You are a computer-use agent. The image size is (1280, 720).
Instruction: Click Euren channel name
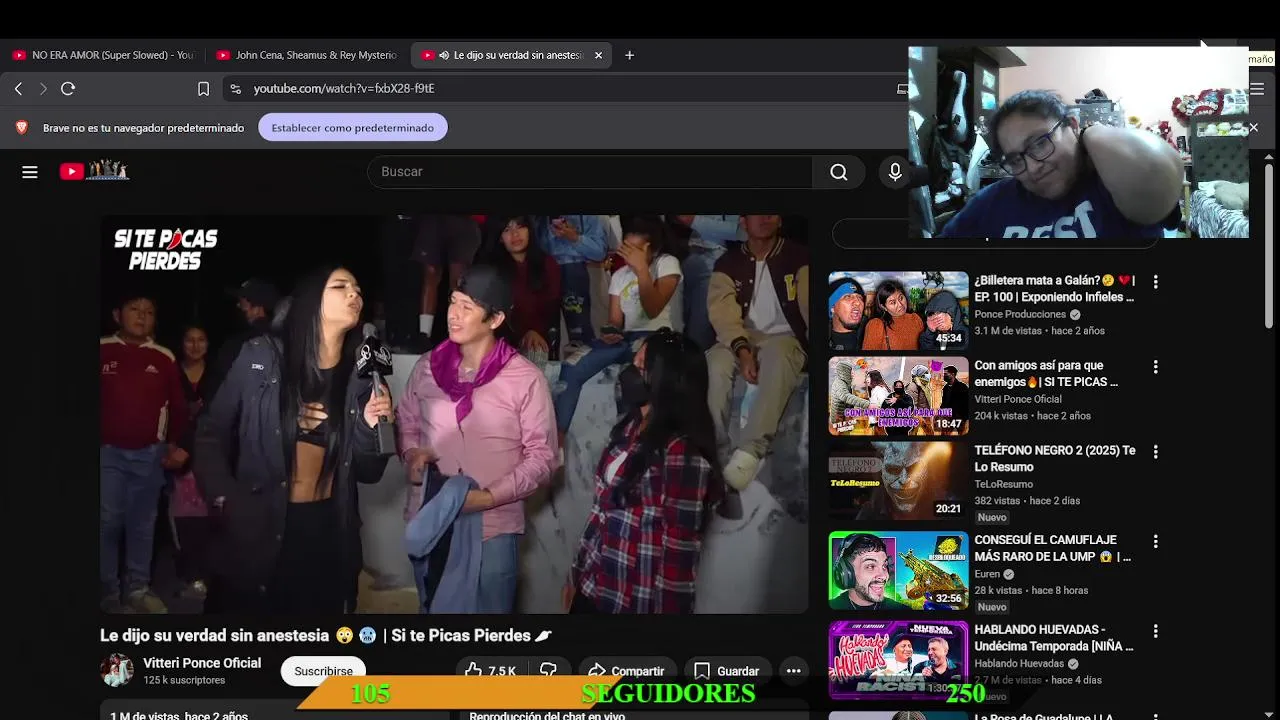click(987, 574)
